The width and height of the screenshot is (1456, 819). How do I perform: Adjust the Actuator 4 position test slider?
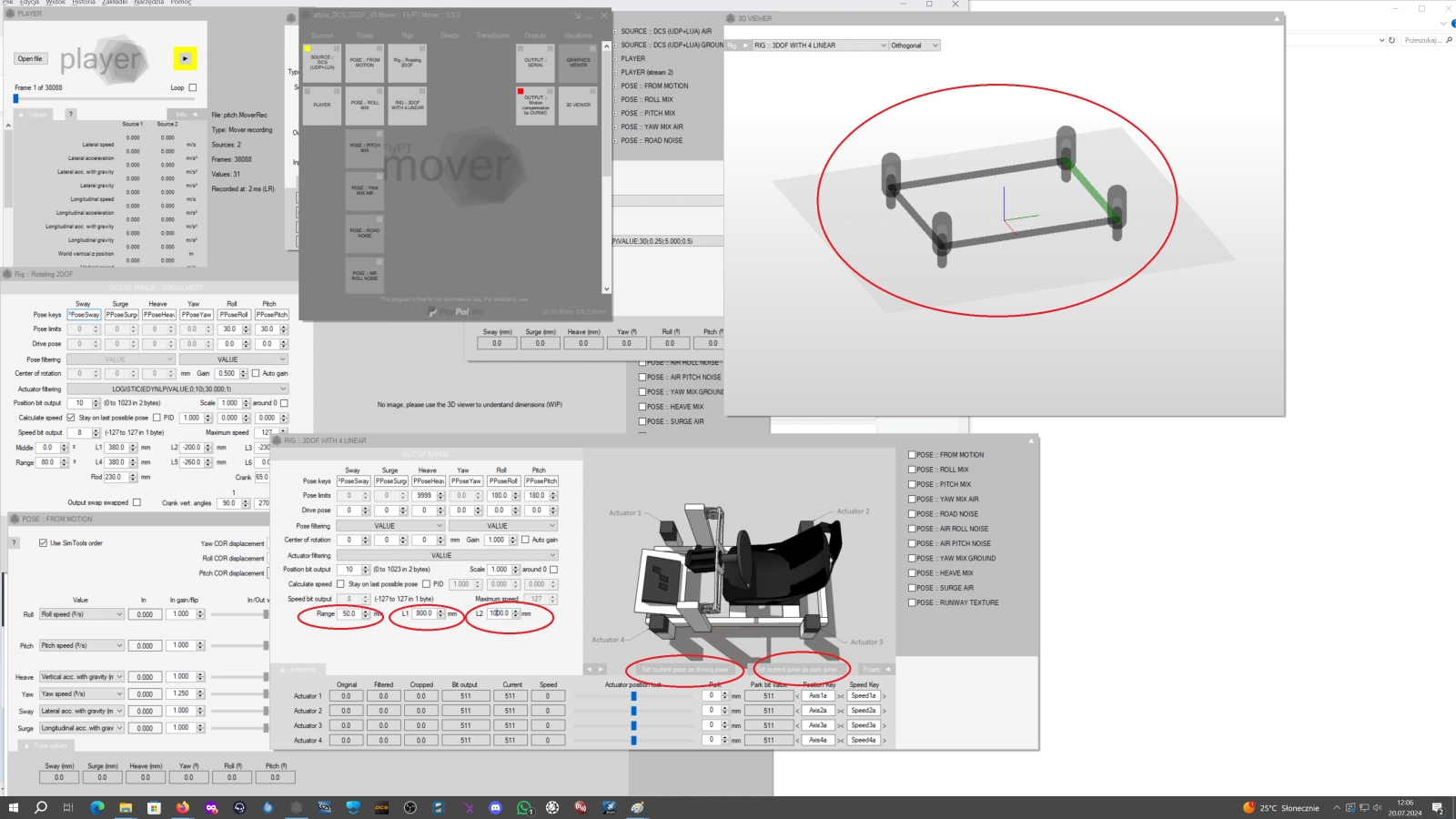[x=633, y=741]
